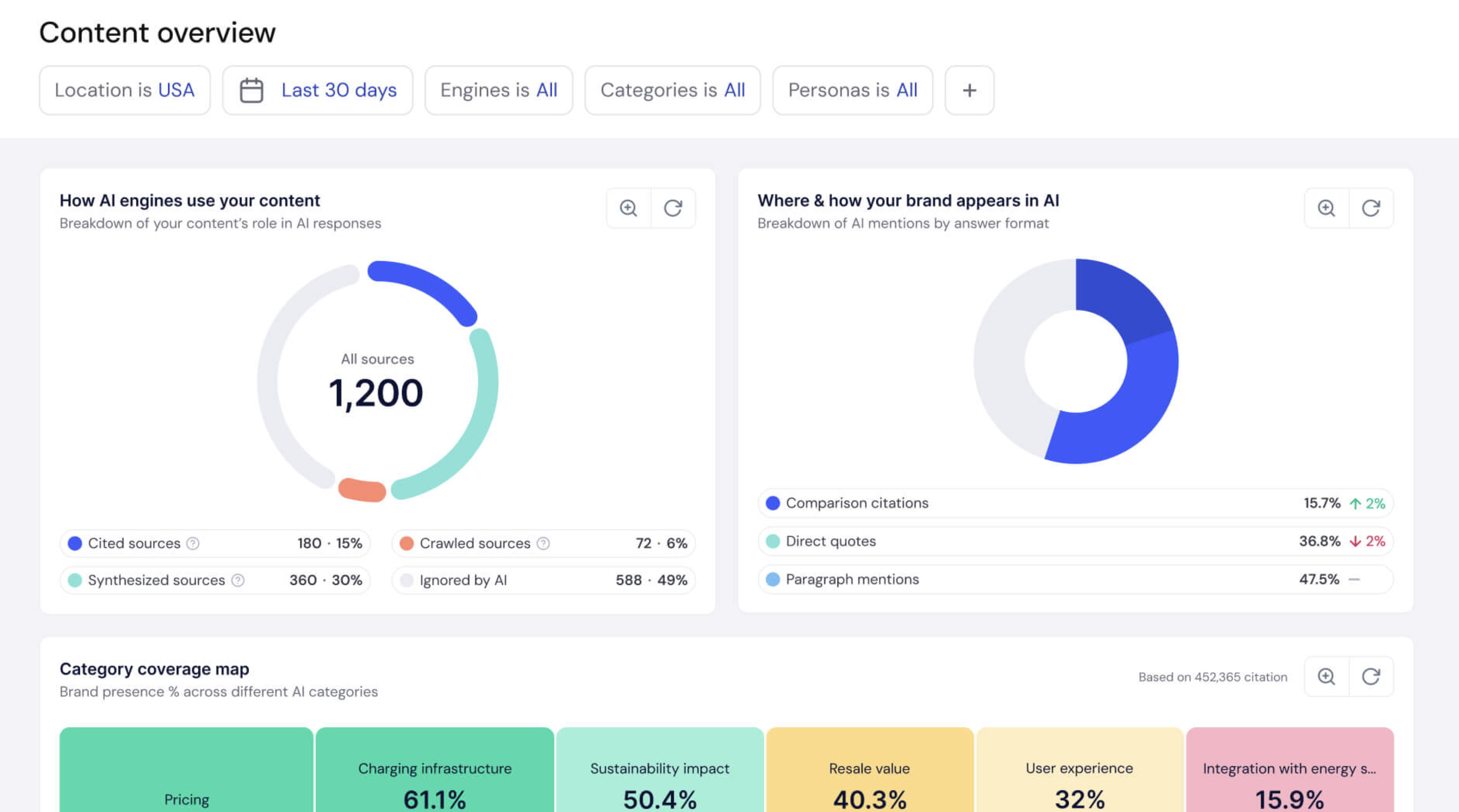Zoom into AI engines content chart

coord(628,208)
